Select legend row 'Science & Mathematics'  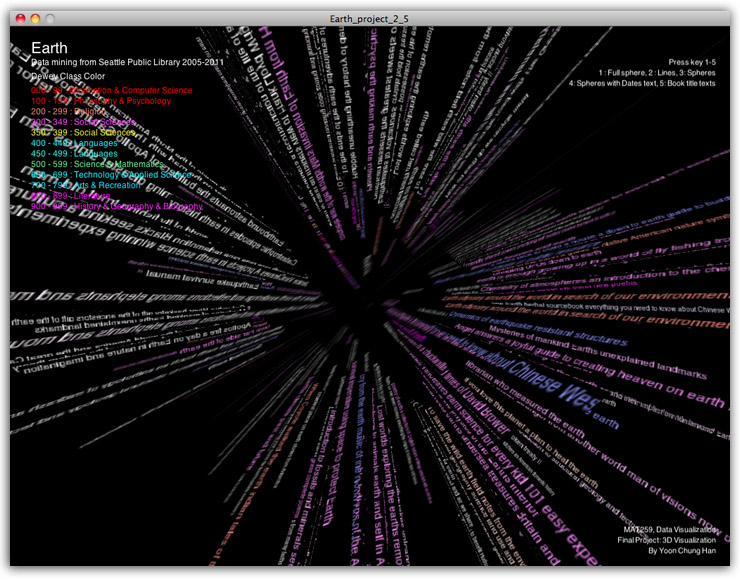click(97, 164)
